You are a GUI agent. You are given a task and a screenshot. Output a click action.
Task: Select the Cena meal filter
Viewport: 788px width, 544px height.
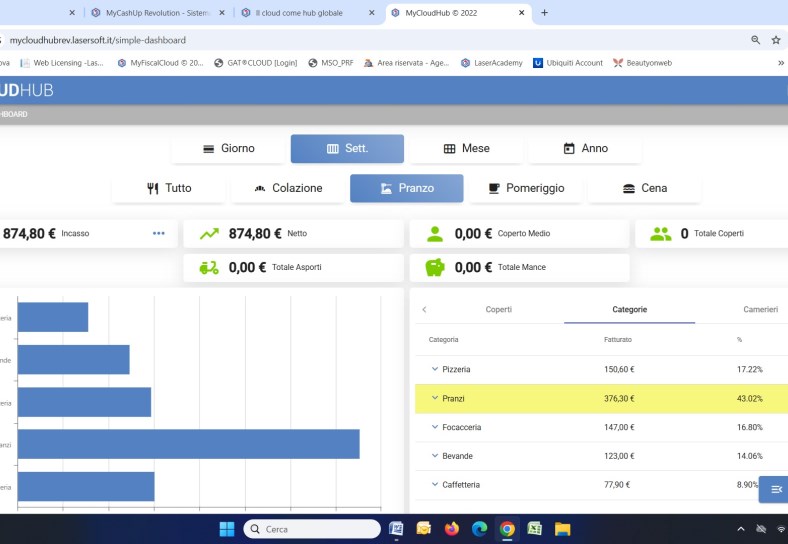[x=644, y=188]
